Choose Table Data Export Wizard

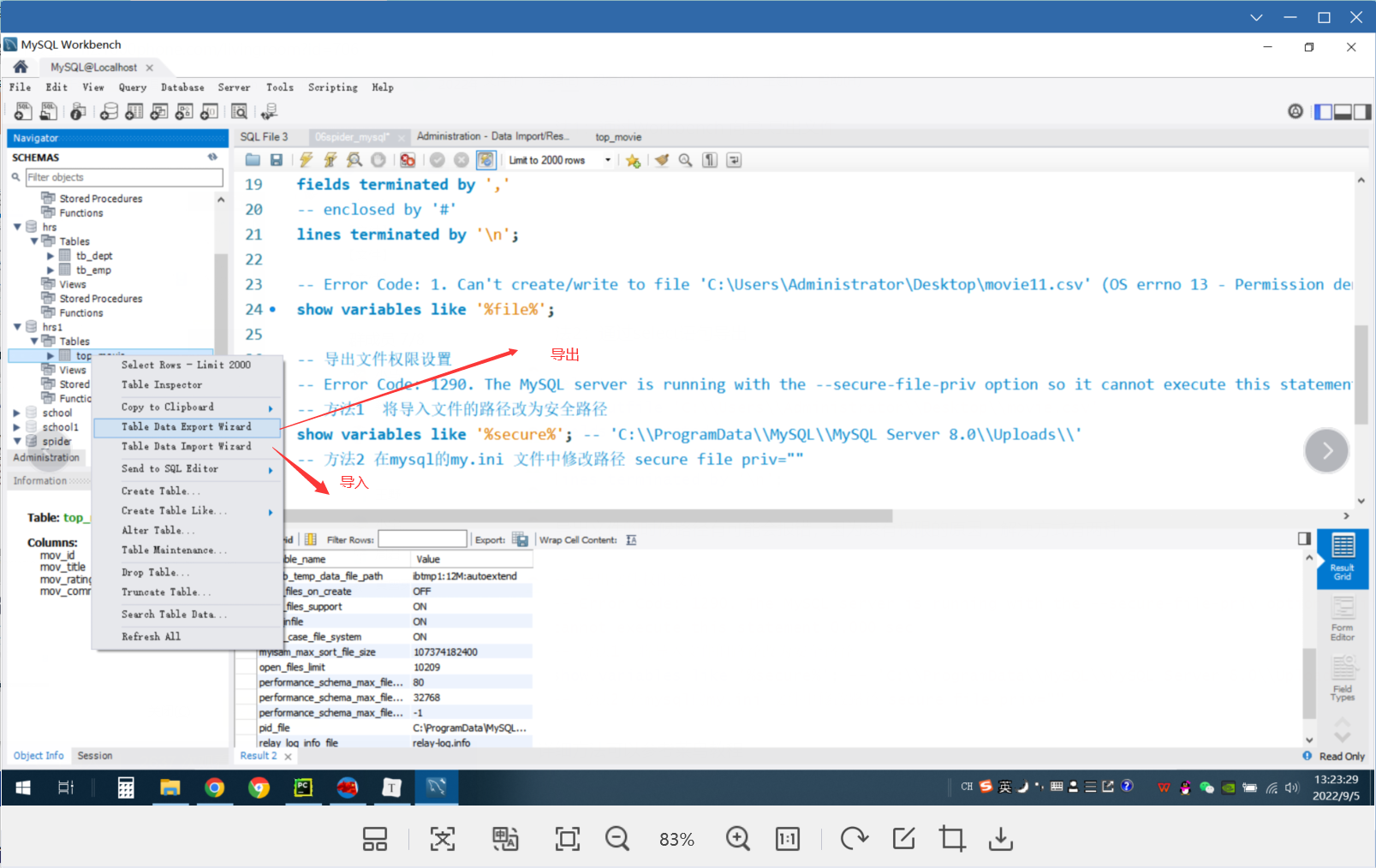[x=187, y=426]
